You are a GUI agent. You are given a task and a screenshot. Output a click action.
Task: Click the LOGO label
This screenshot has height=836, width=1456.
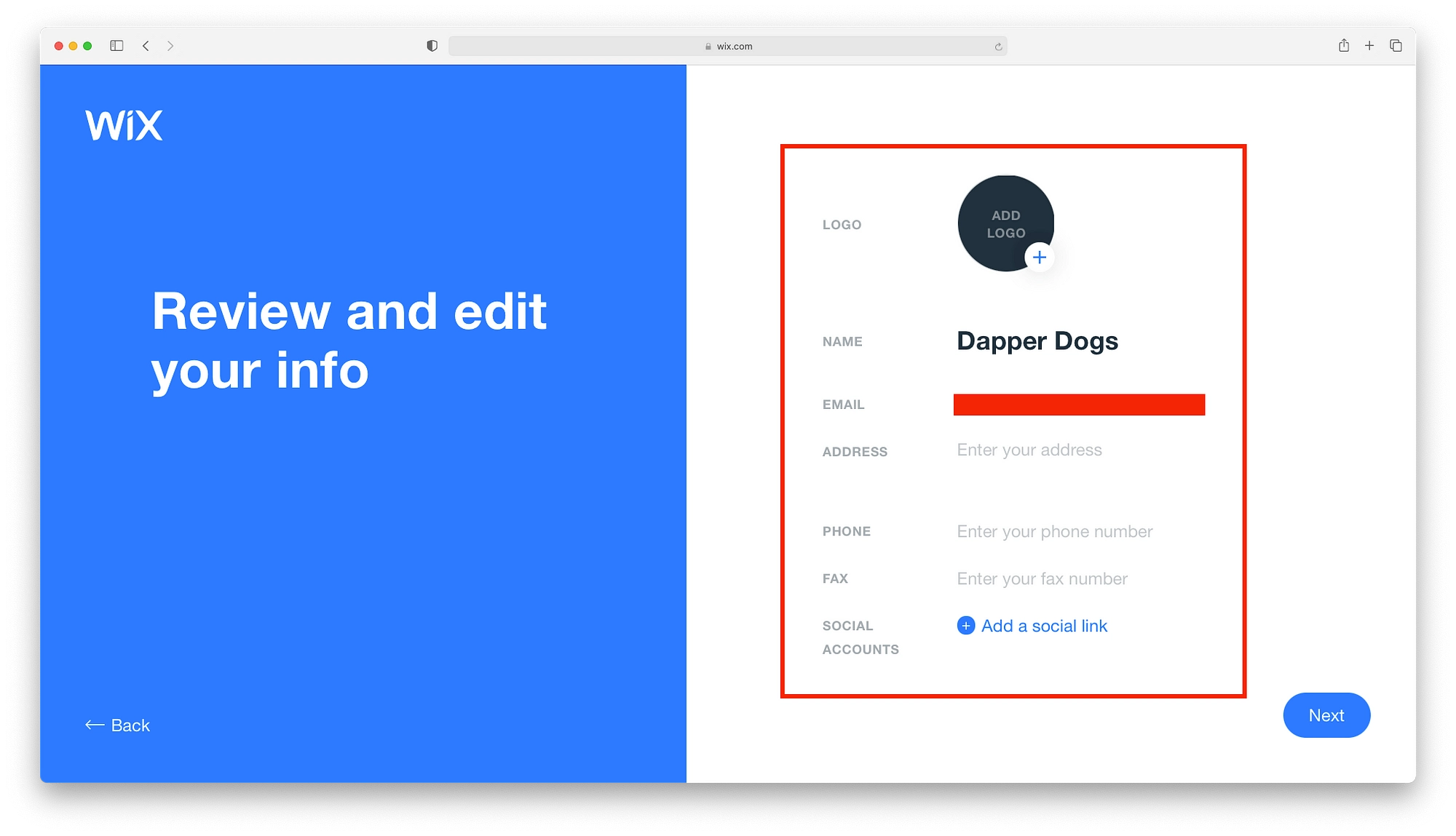842,225
